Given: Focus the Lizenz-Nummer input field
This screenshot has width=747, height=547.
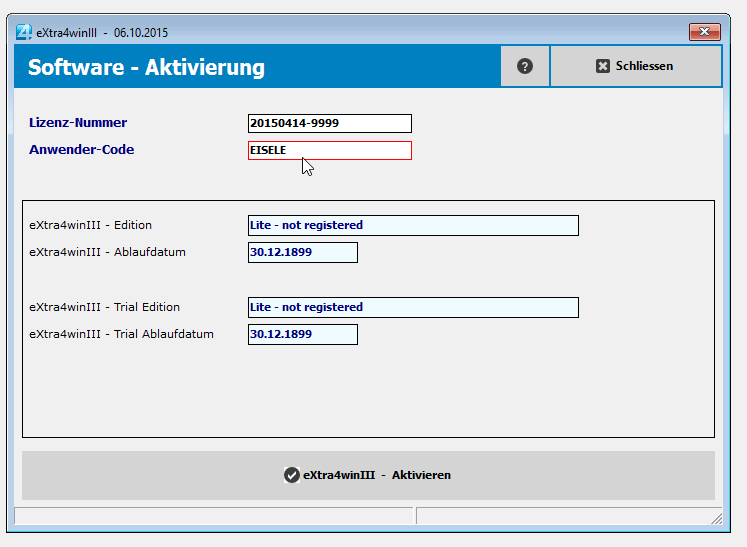Looking at the screenshot, I should (329, 123).
